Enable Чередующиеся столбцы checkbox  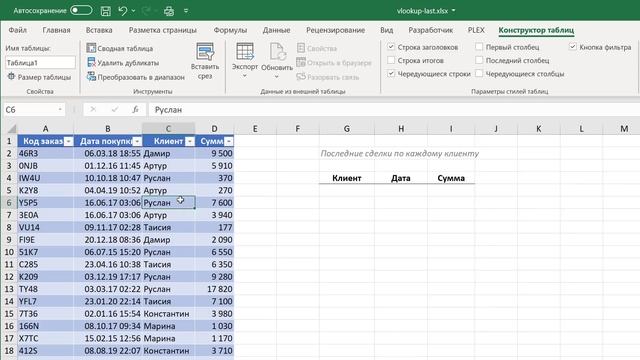click(x=479, y=74)
